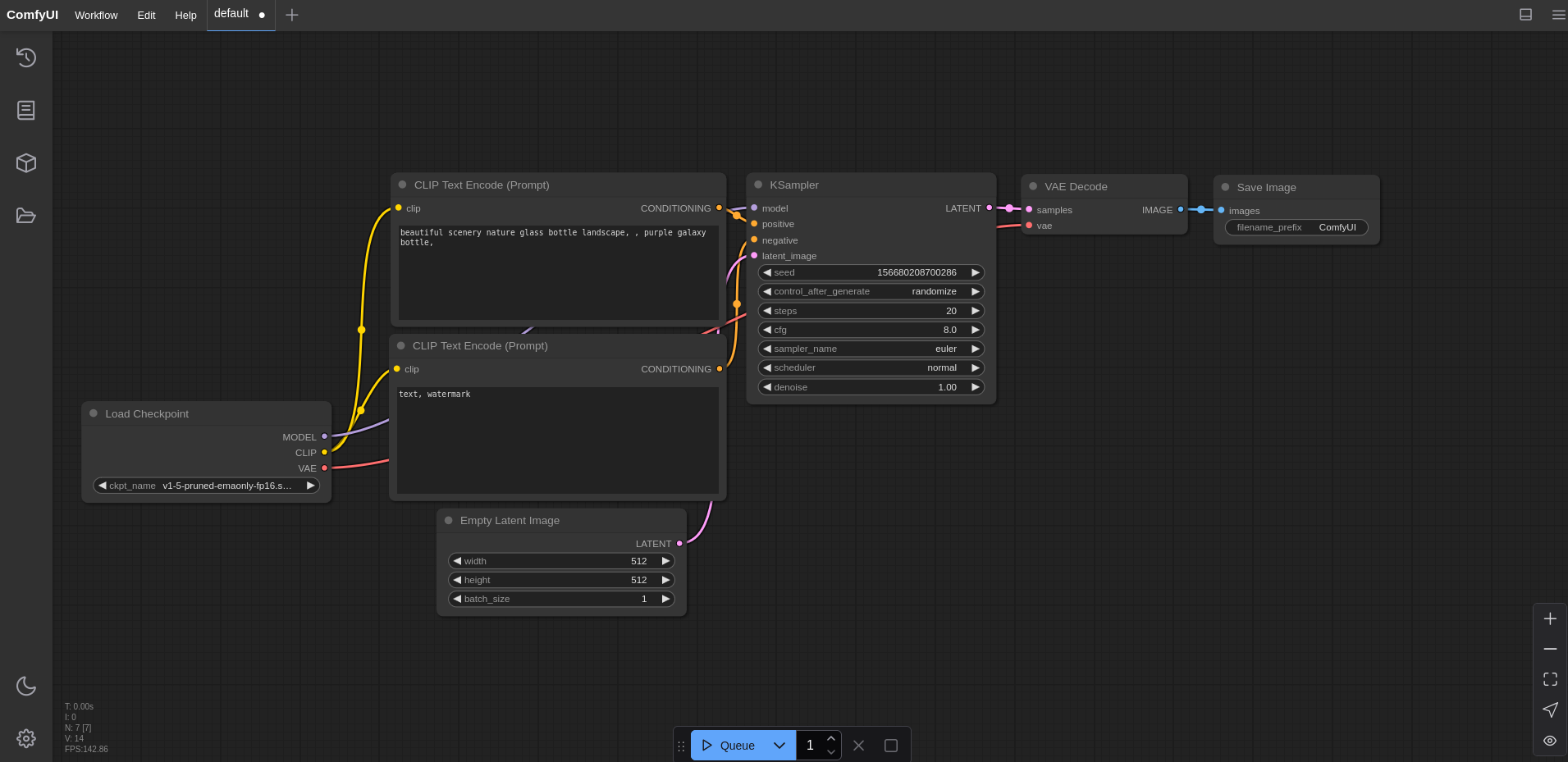Switch to next scheduler with scheduler right arrow
The image size is (1568, 762).
pos(976,367)
